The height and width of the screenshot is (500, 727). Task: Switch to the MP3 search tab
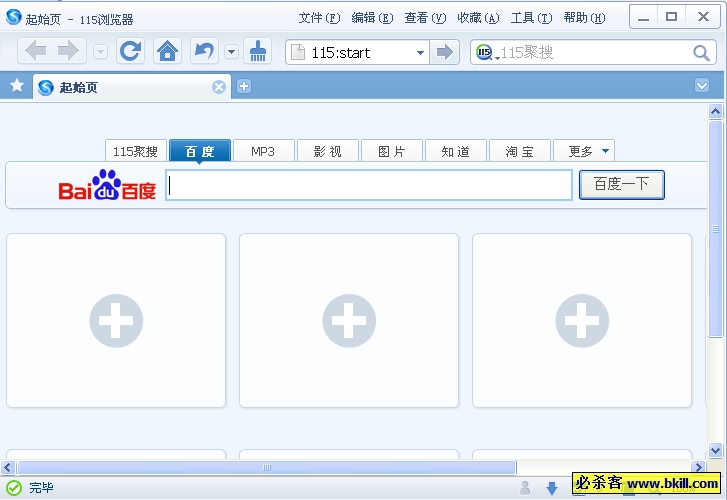tap(263, 151)
